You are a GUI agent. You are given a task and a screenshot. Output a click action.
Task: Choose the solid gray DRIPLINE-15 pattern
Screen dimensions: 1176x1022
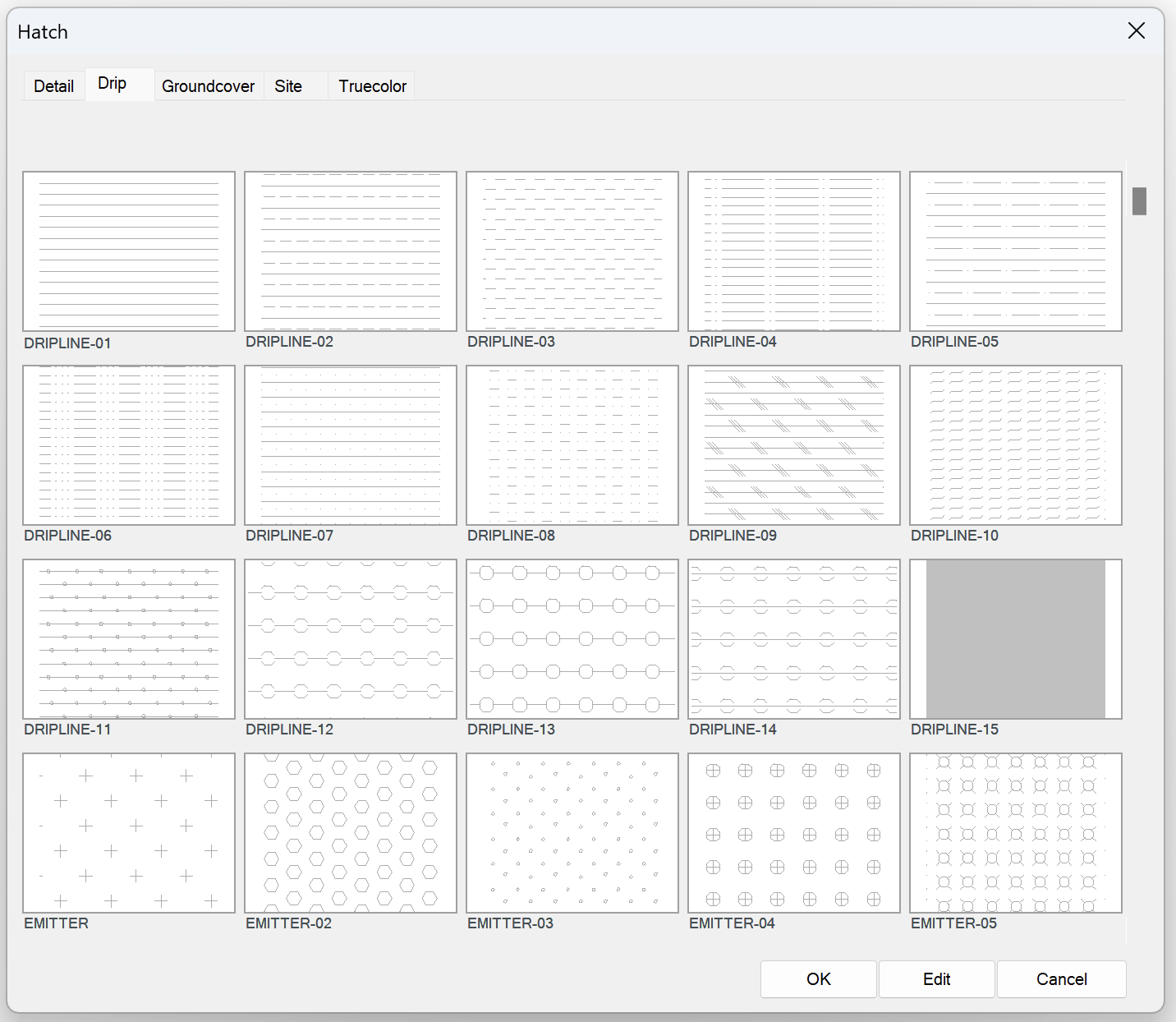click(1015, 639)
